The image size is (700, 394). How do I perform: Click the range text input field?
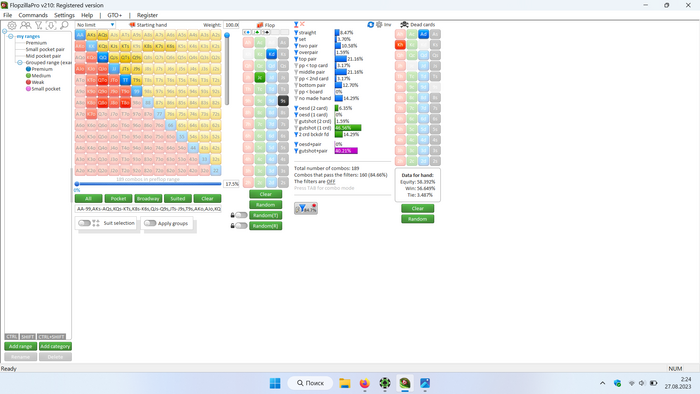point(148,209)
